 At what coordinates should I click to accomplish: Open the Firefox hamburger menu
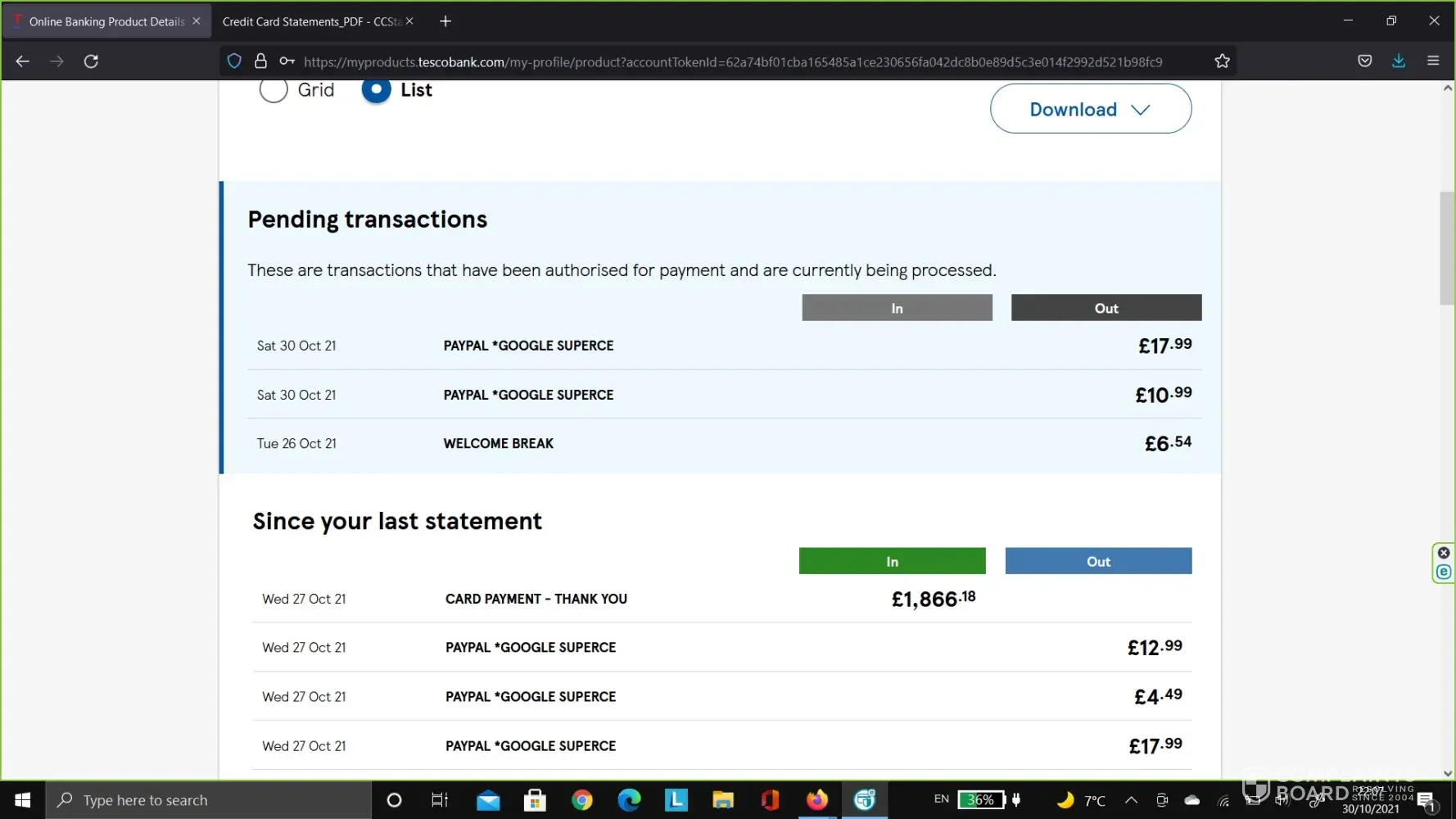coord(1433,61)
